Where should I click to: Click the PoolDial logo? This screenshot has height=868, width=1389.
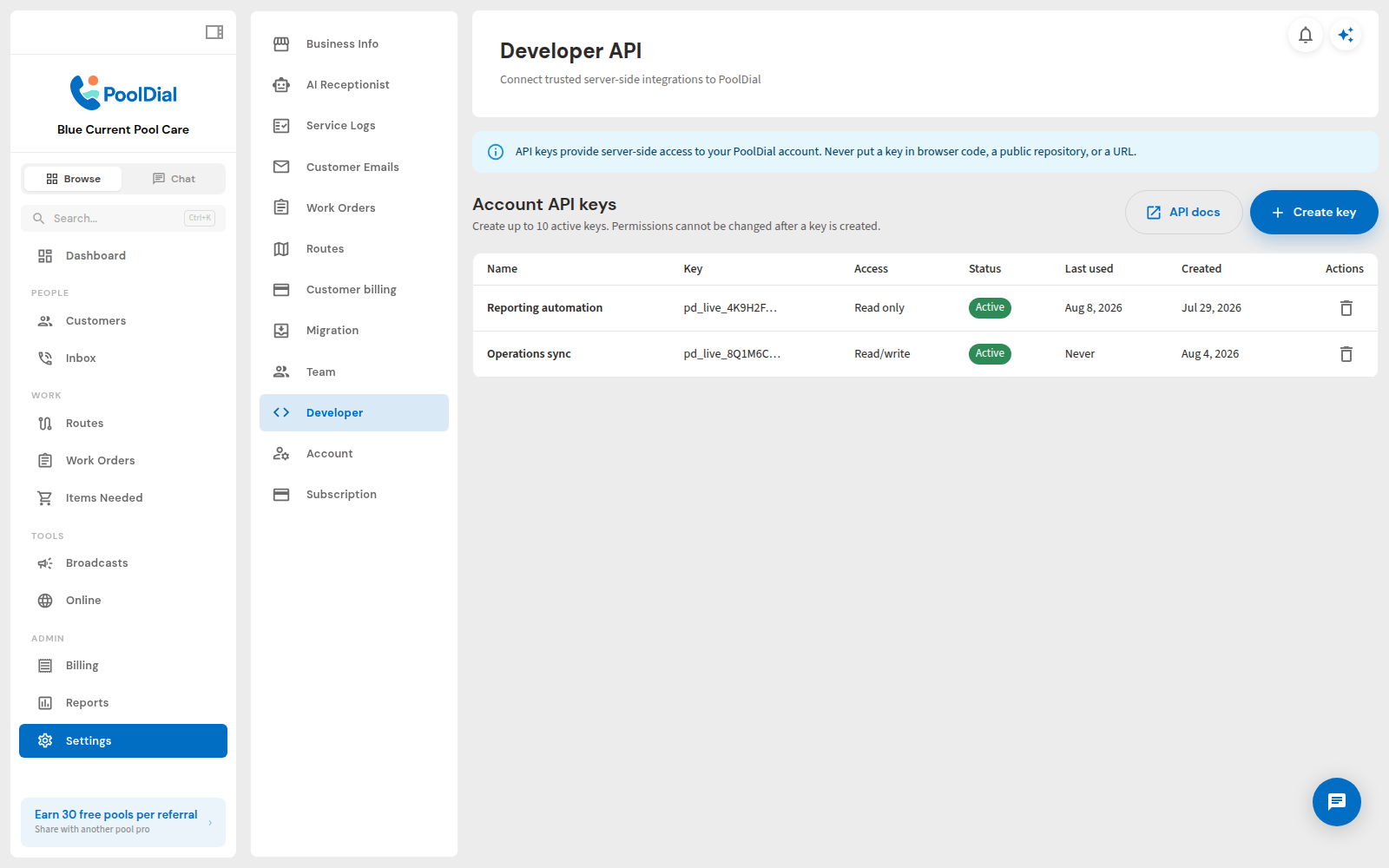point(123,93)
